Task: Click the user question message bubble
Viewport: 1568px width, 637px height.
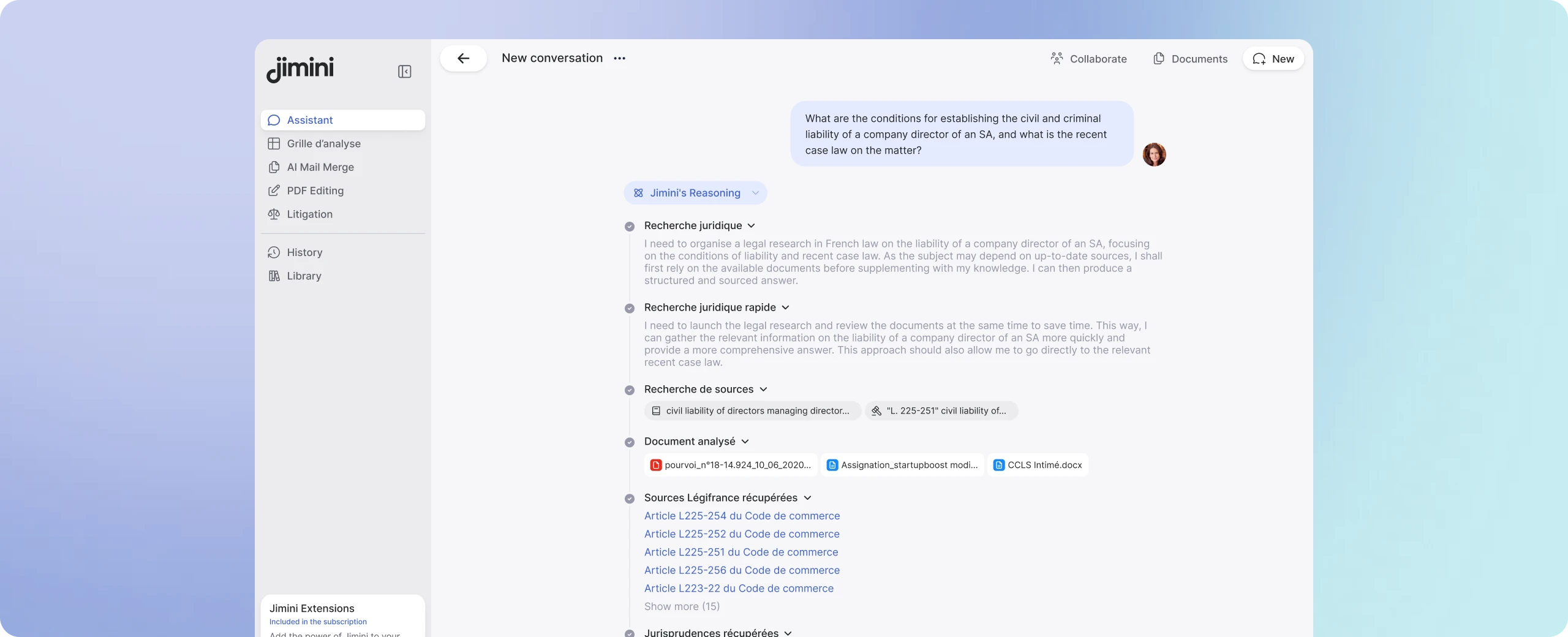Action: 962,134
